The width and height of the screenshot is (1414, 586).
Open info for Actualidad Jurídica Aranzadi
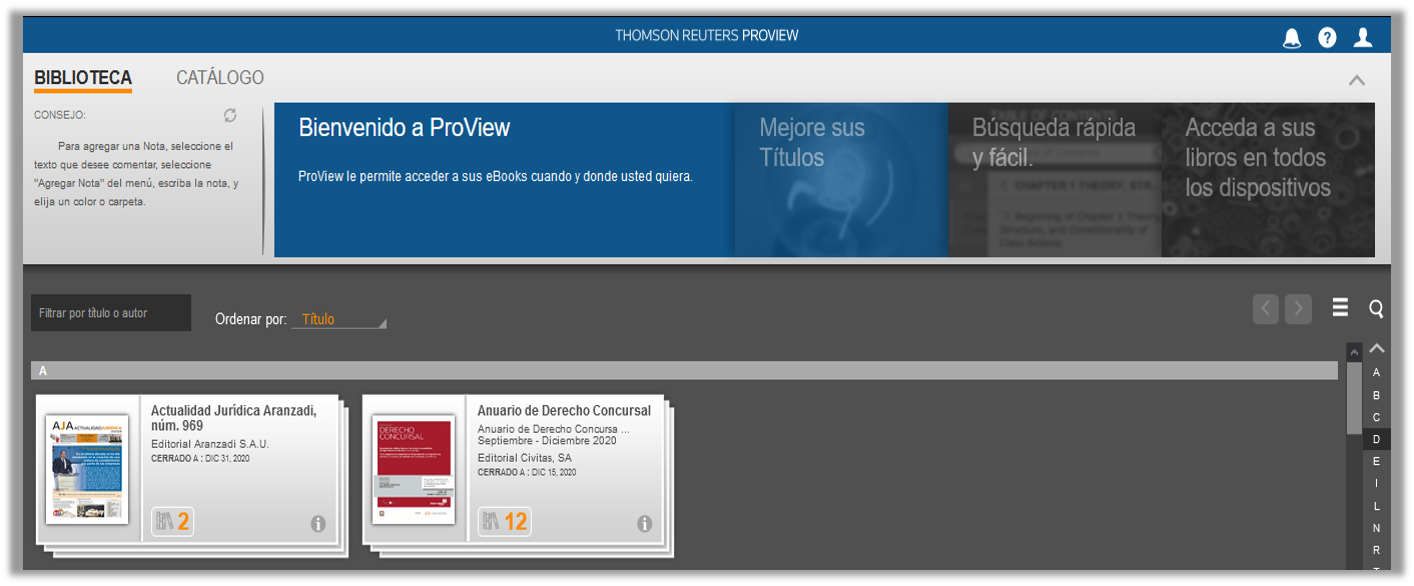click(x=318, y=523)
